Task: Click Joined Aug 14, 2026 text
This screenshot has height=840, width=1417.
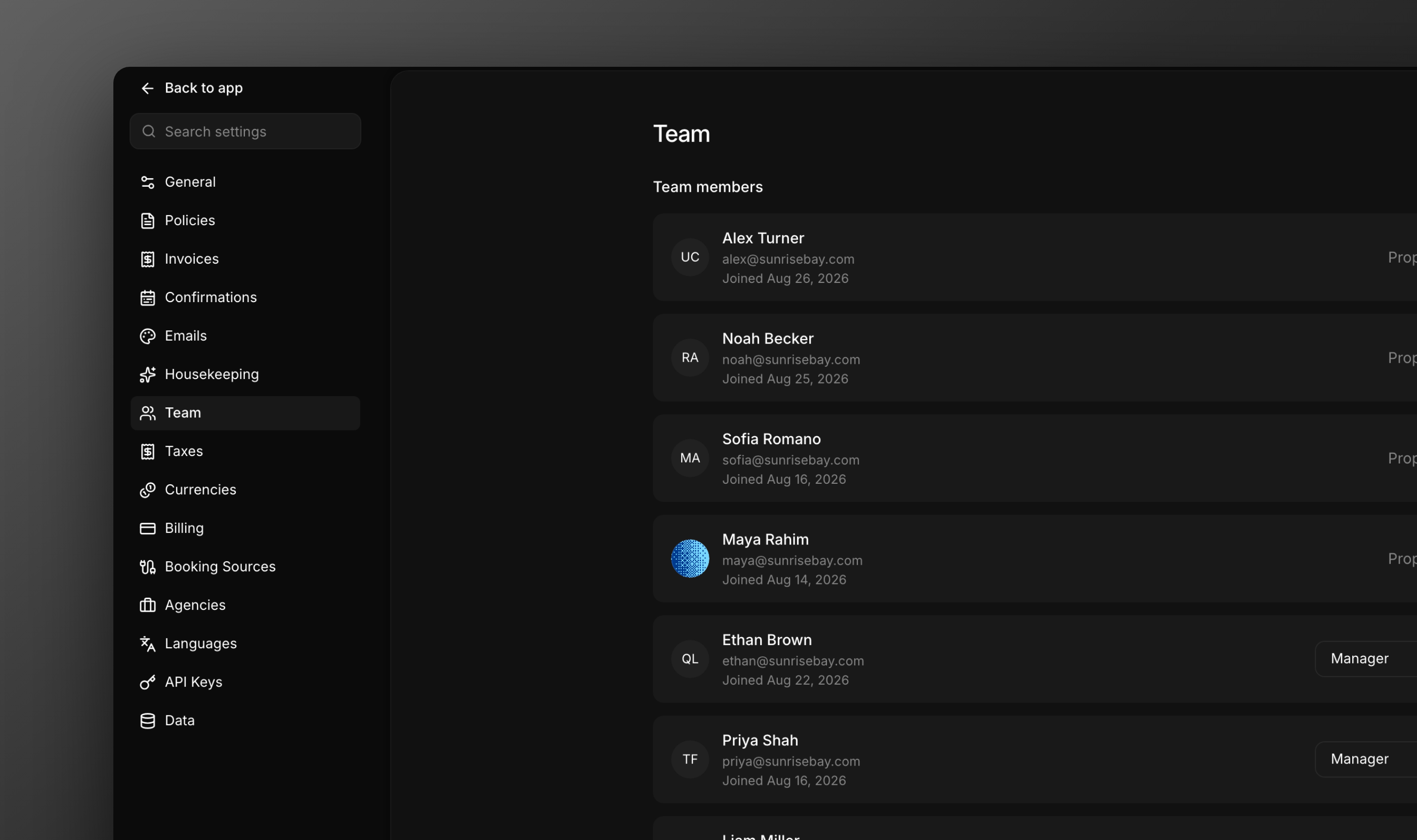Action: click(784, 580)
